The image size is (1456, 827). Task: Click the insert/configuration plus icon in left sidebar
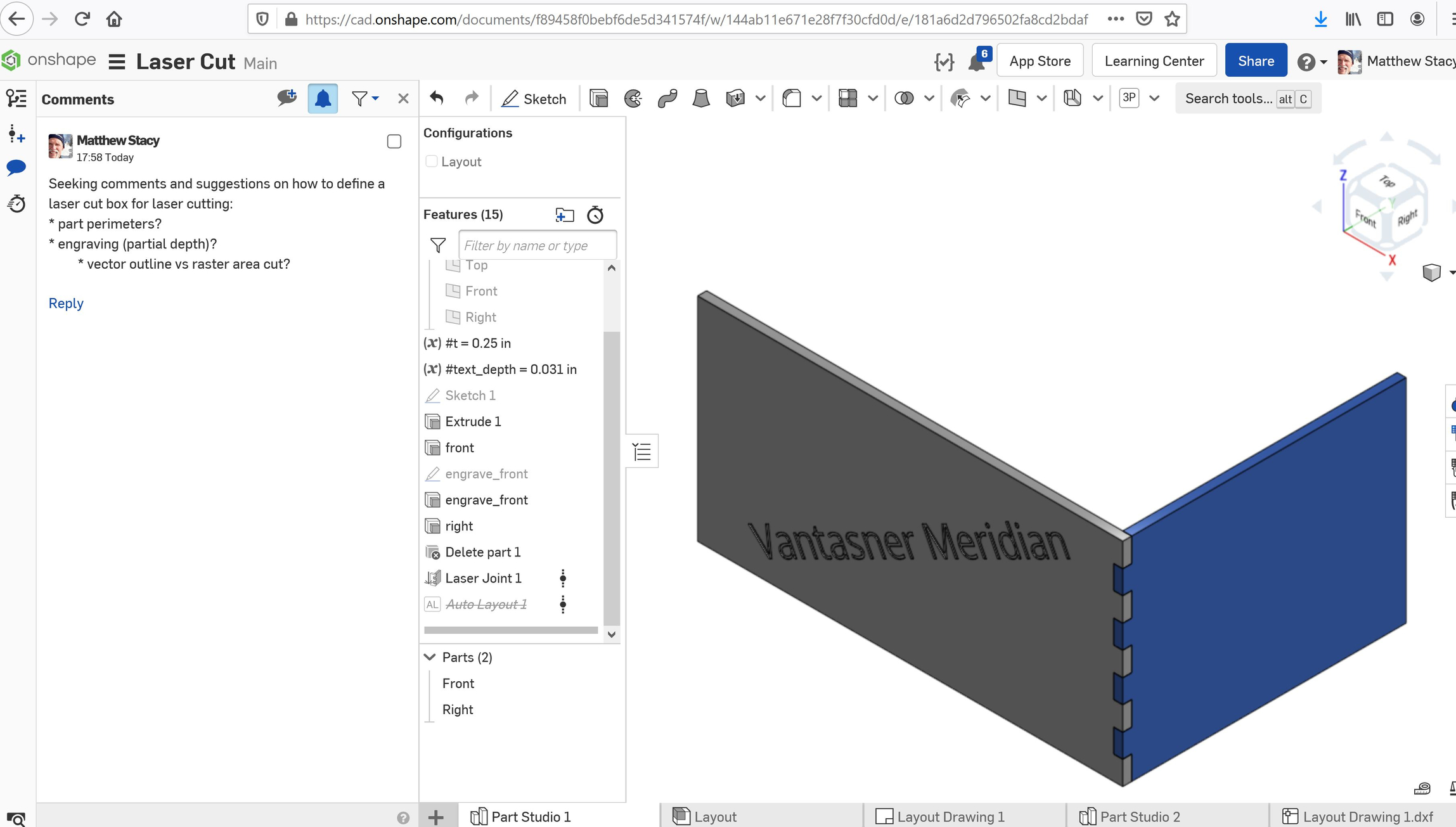[16, 134]
